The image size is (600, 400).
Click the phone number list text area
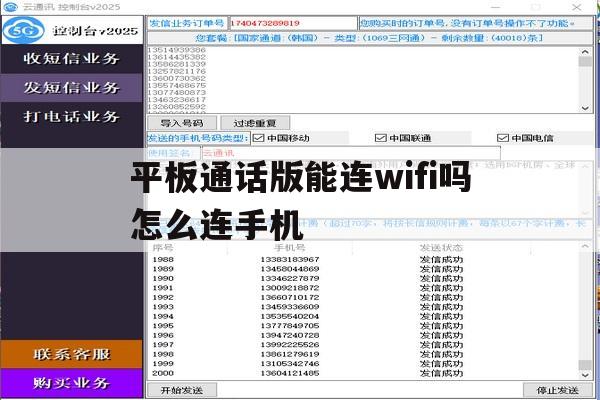pyautogui.click(x=363, y=80)
